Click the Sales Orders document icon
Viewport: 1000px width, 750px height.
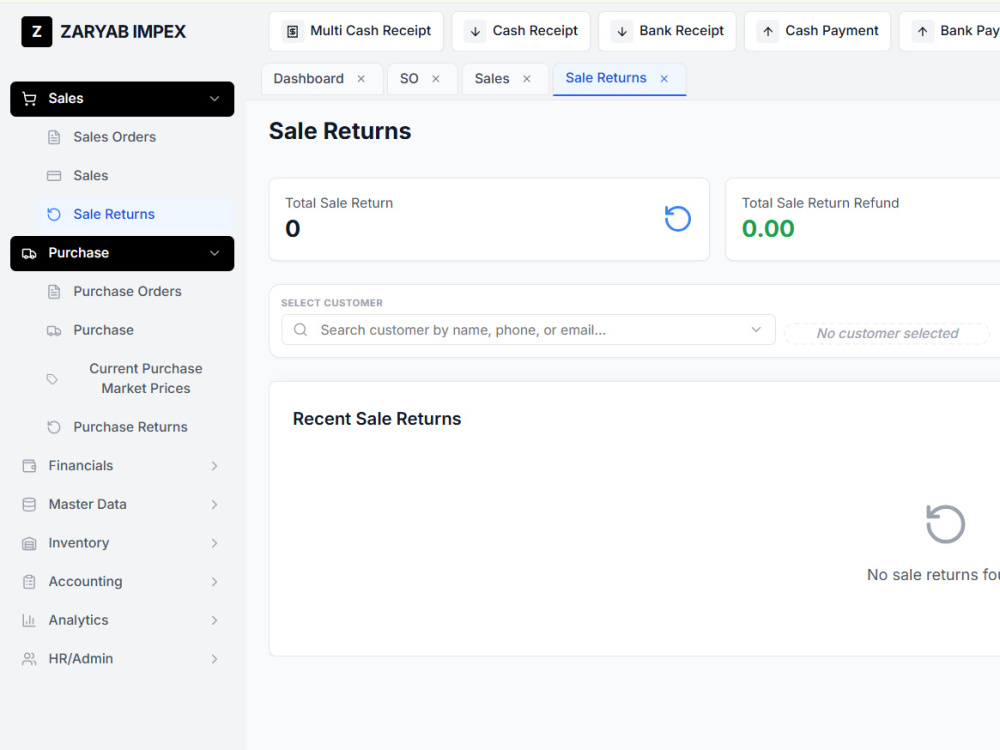click(x=54, y=137)
